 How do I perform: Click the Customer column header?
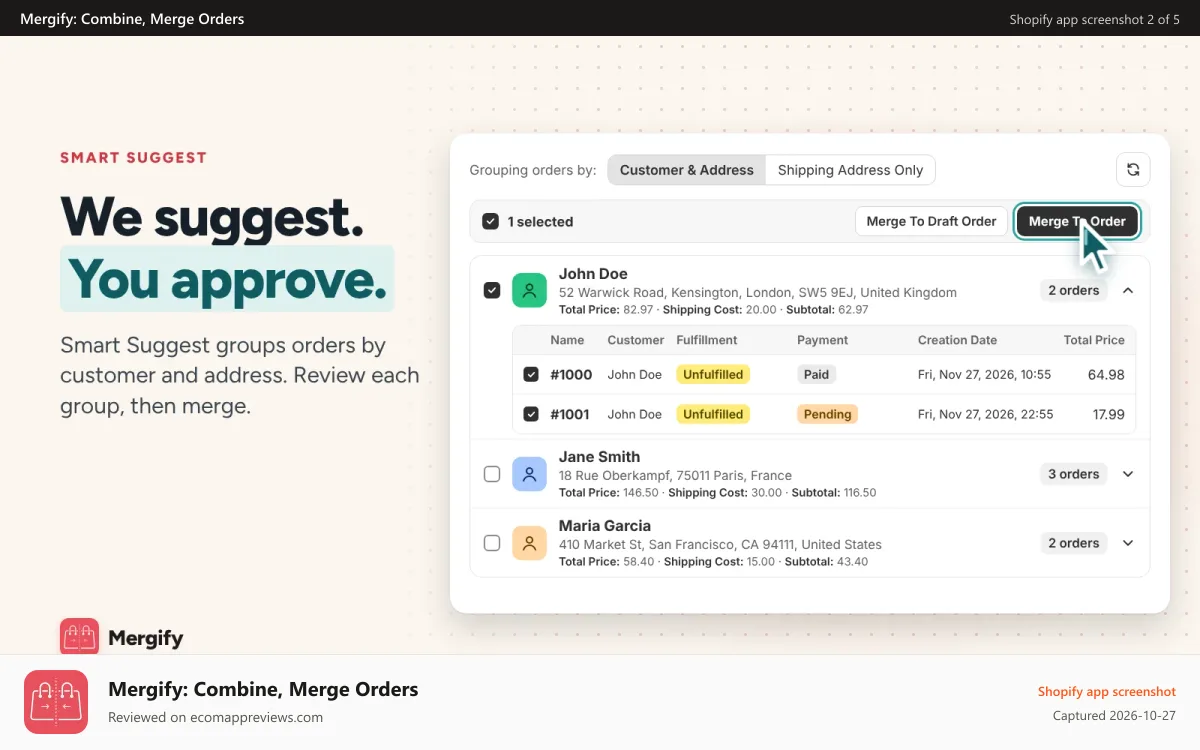[x=636, y=340]
